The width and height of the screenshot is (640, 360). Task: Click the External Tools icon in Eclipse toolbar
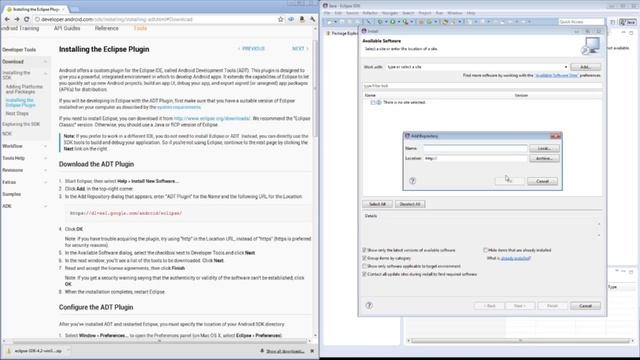tap(405, 22)
